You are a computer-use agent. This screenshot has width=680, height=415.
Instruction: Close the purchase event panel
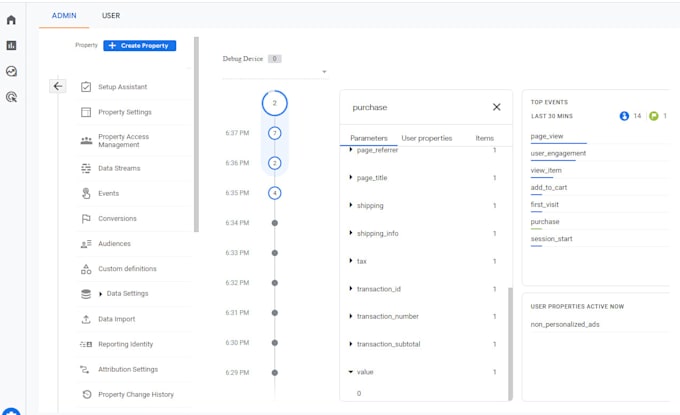[x=497, y=107]
